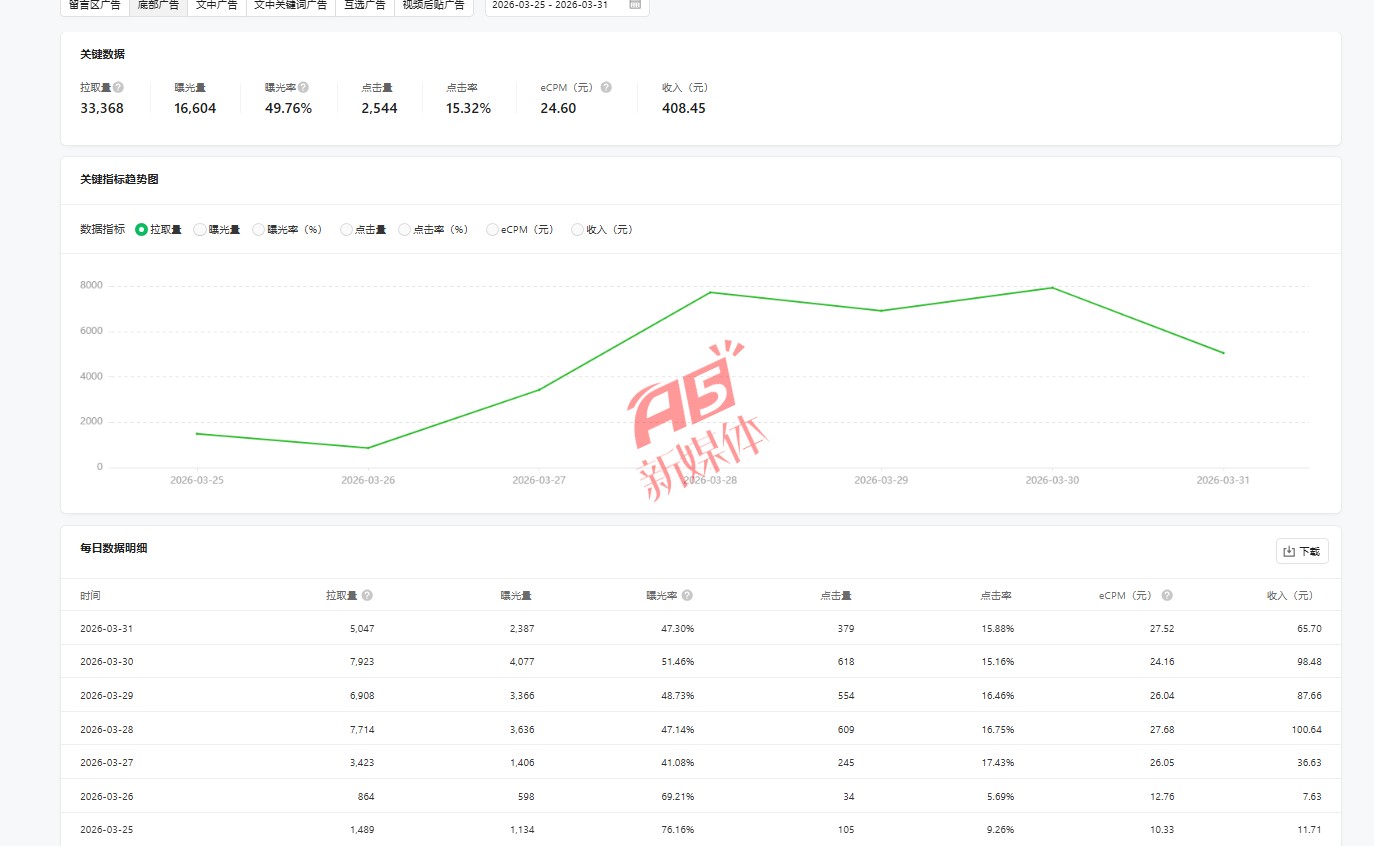1374x846 pixels.
Task: Click help icon beside 曝光率 in 关键数据
Action: point(303,88)
